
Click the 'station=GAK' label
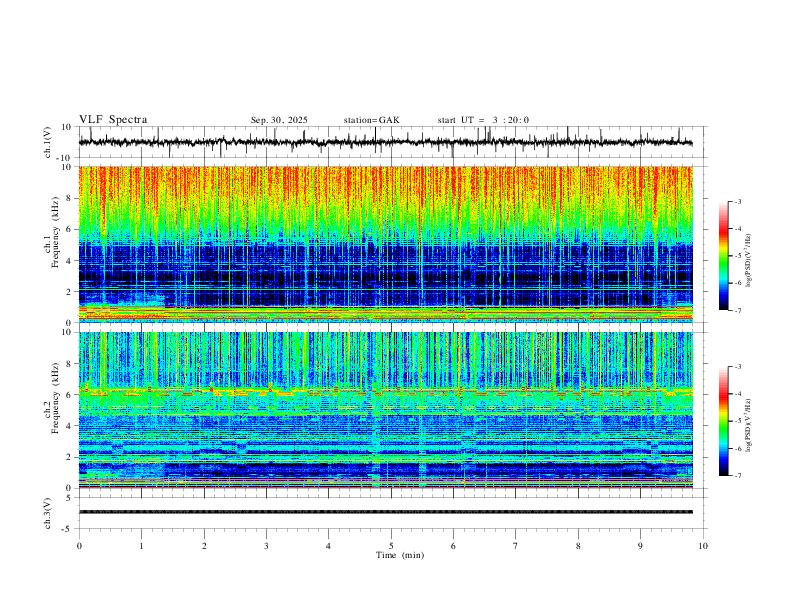click(371, 120)
